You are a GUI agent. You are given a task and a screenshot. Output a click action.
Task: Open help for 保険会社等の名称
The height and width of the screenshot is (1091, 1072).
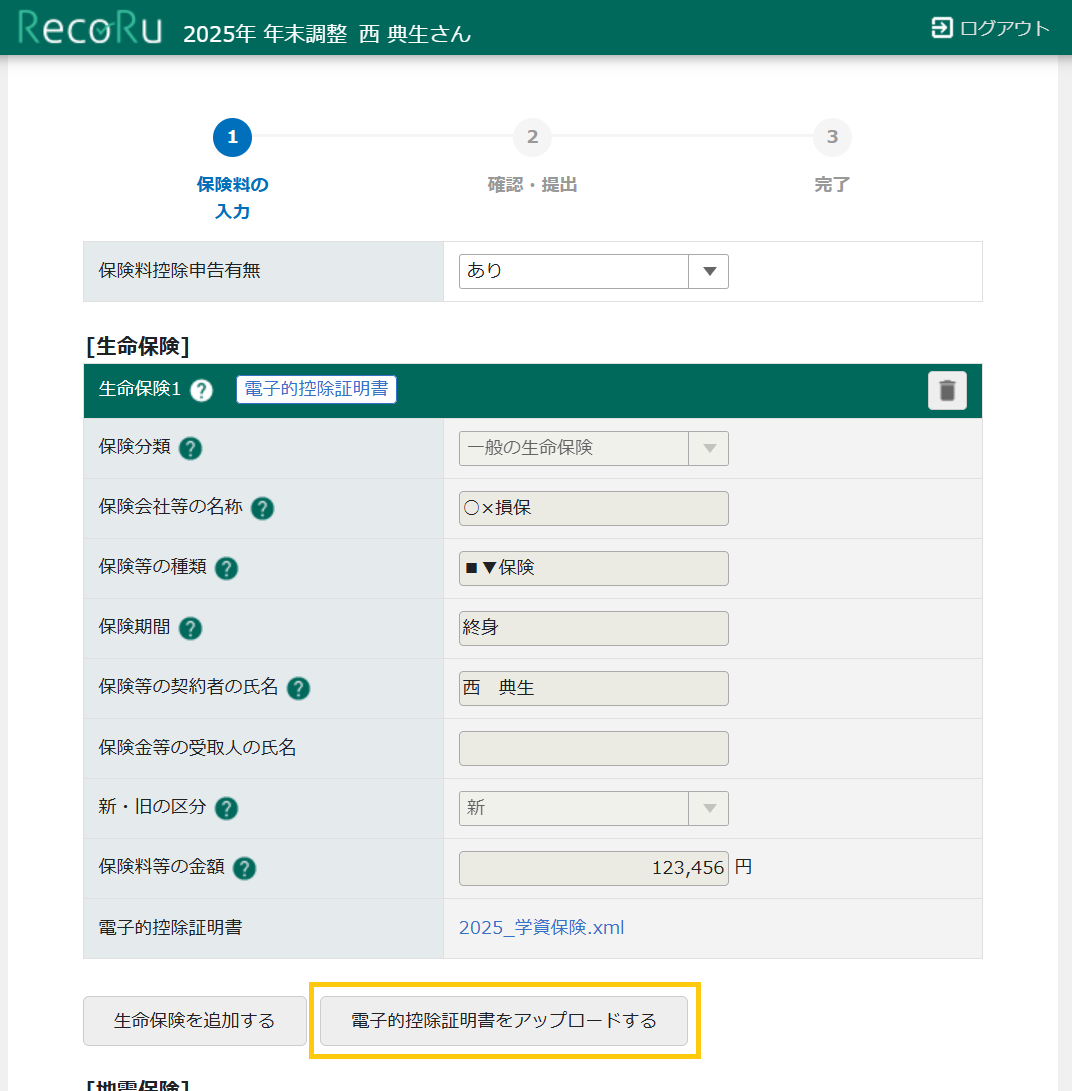pyautogui.click(x=262, y=508)
